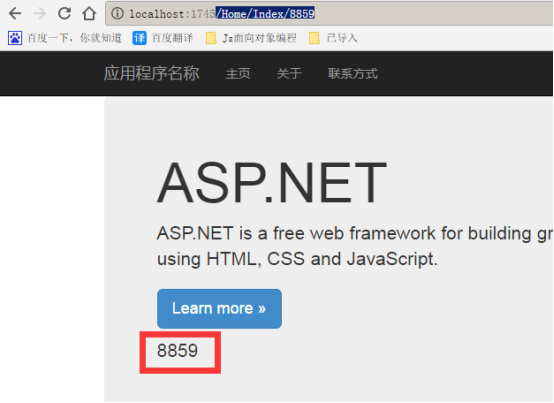Open the browser home page icon
Viewport: 554px width, 403px height.
89,13
